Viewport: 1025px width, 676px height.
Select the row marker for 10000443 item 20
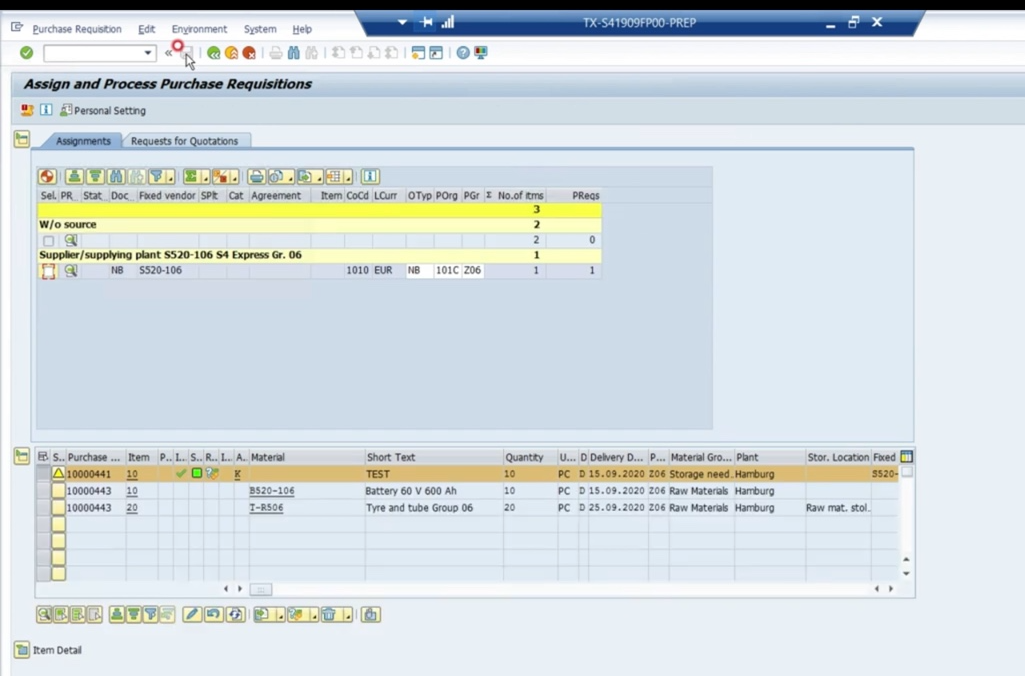[x=44, y=507]
